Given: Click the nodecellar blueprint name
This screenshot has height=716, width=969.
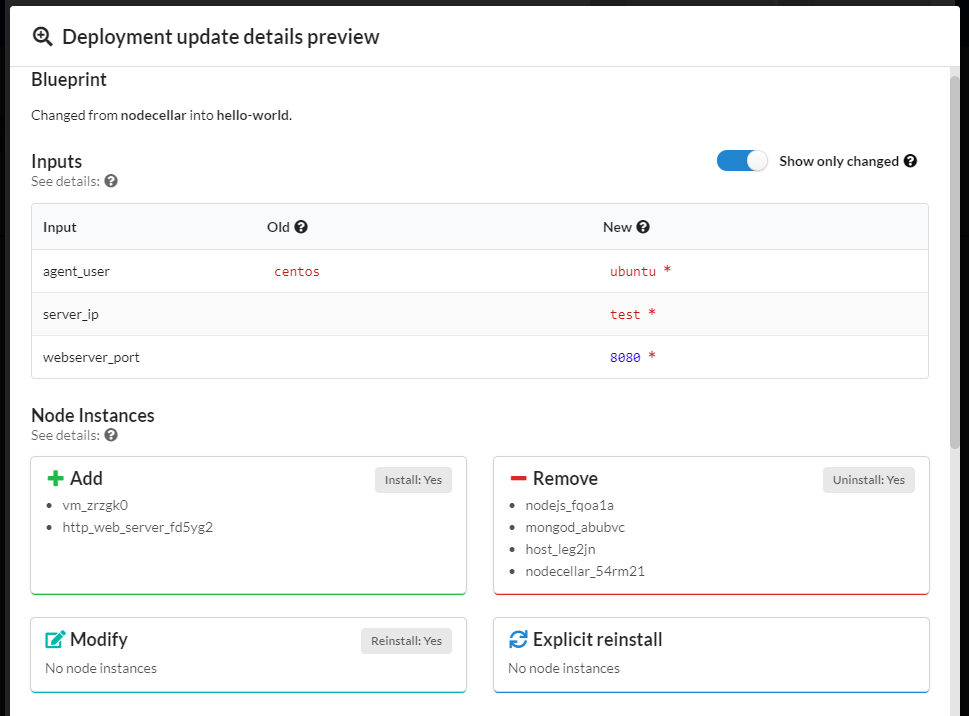Looking at the screenshot, I should tap(153, 116).
